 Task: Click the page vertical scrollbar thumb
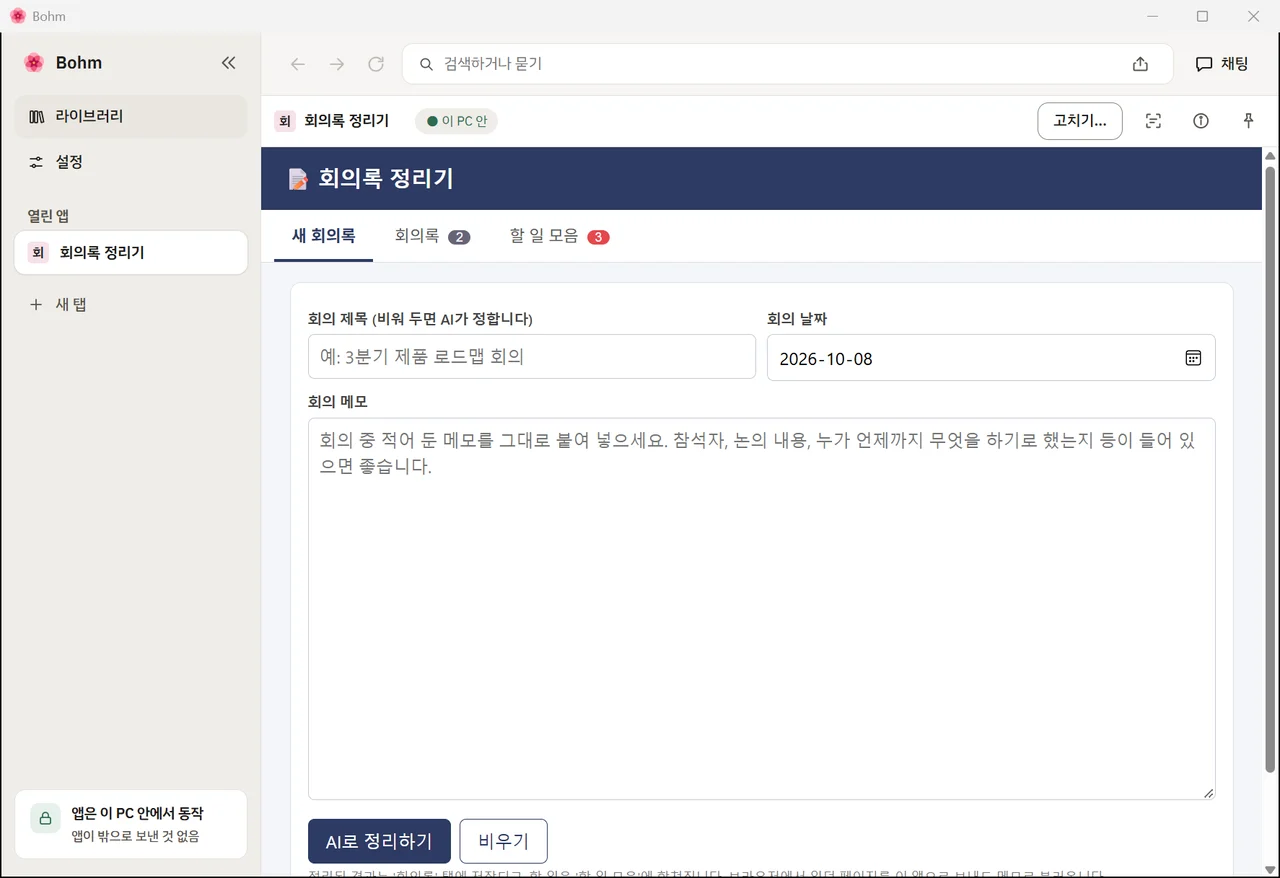tap(1271, 469)
